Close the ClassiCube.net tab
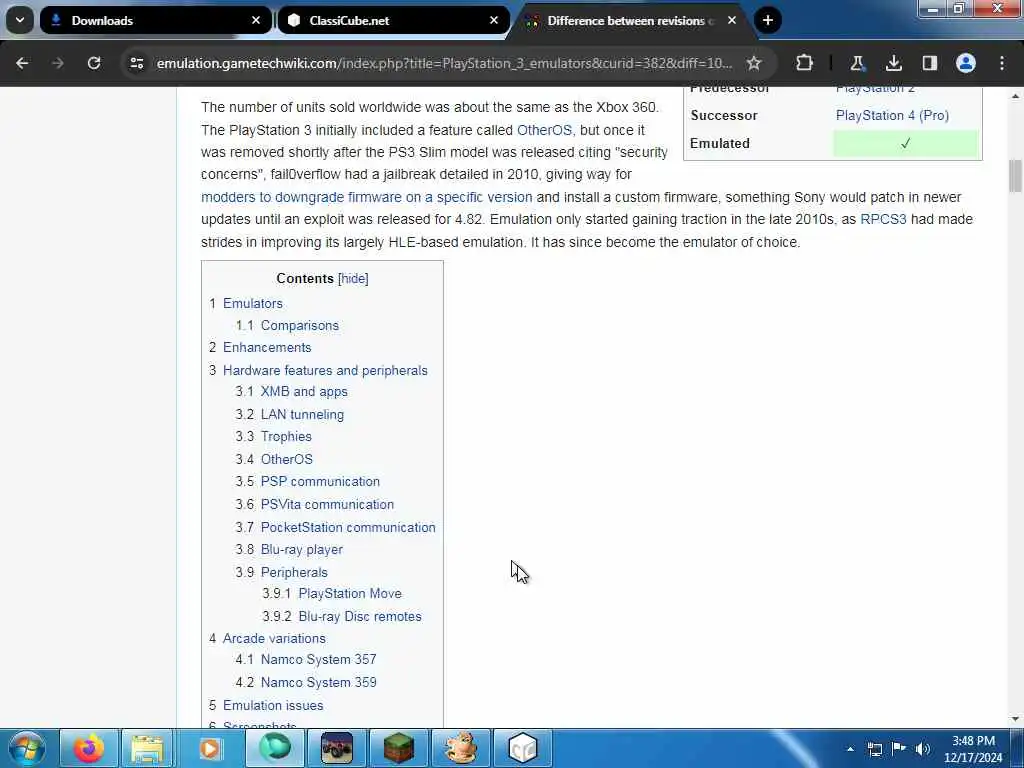This screenshot has height=768, width=1024. [494, 20]
